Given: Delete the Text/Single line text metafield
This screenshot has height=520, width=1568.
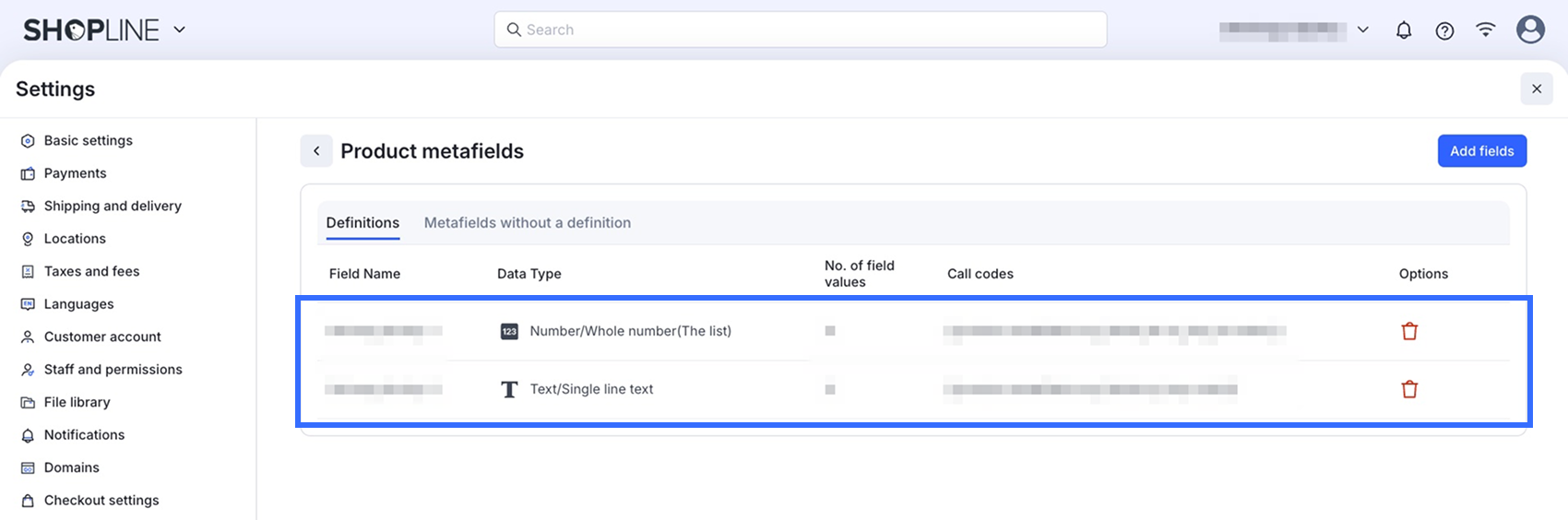Looking at the screenshot, I should [1409, 389].
